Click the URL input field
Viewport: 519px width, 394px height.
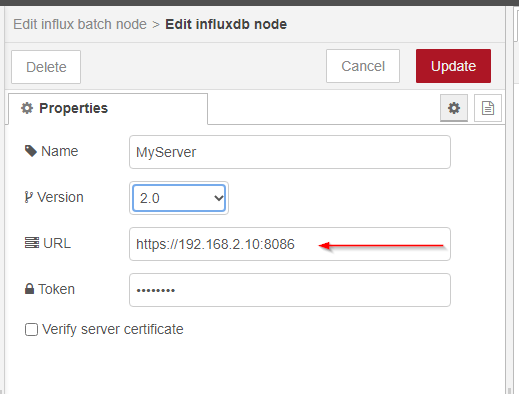point(290,244)
